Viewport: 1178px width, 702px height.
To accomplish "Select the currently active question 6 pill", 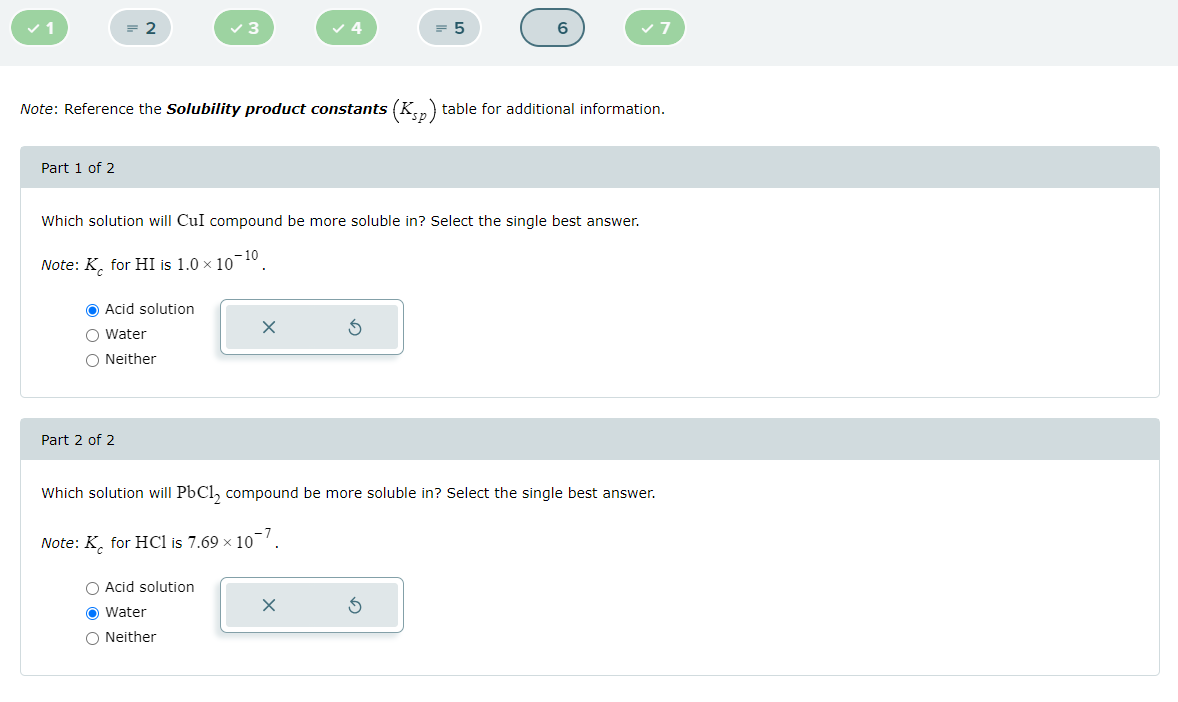I will coord(552,27).
